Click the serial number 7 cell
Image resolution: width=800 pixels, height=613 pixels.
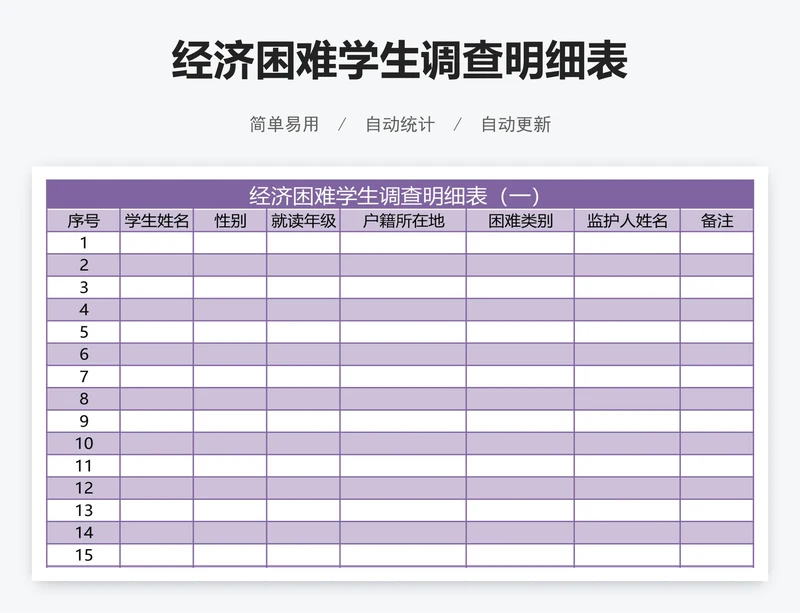(83, 377)
